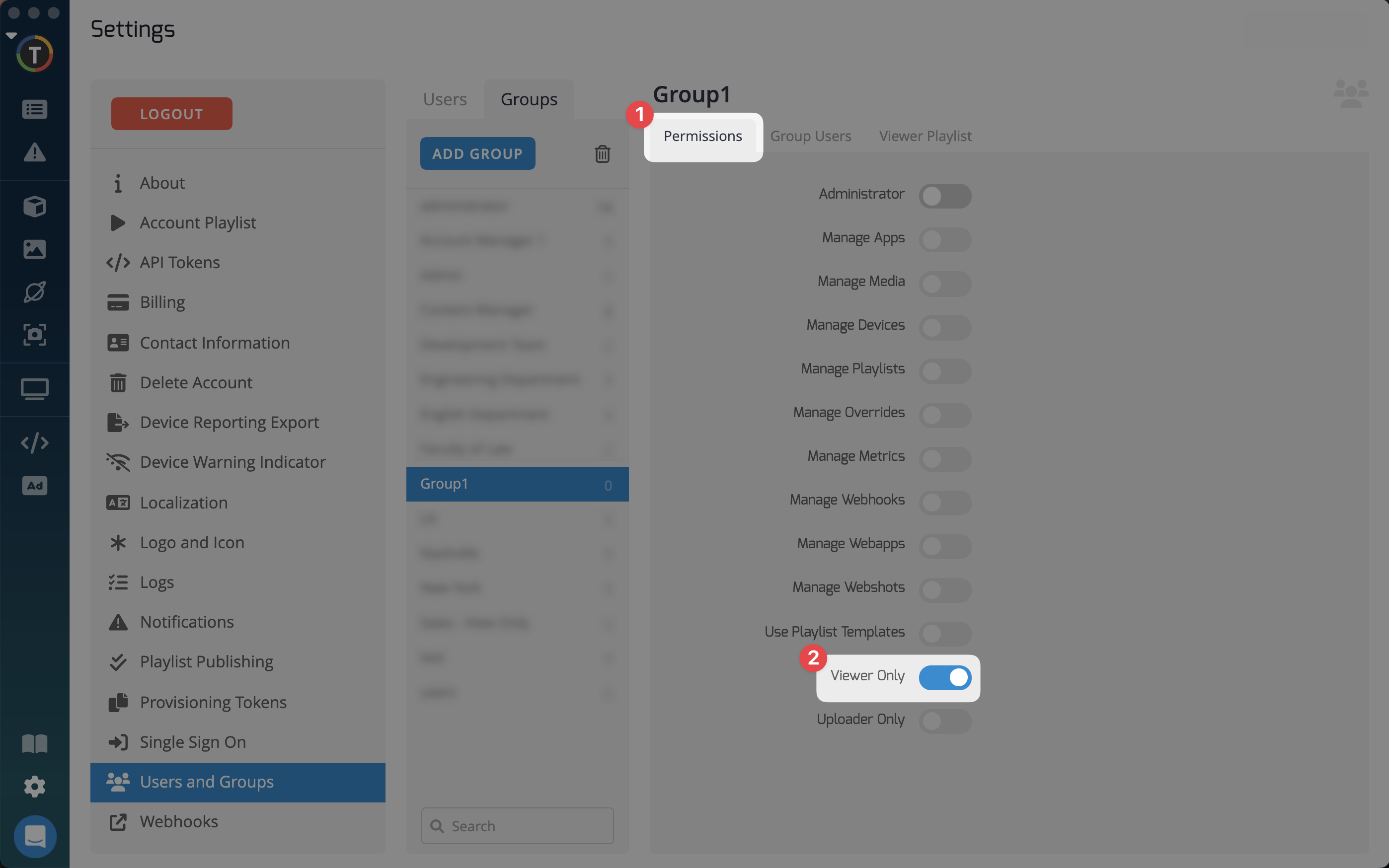
Task: Open the chat support bubble
Action: pyautogui.click(x=35, y=836)
